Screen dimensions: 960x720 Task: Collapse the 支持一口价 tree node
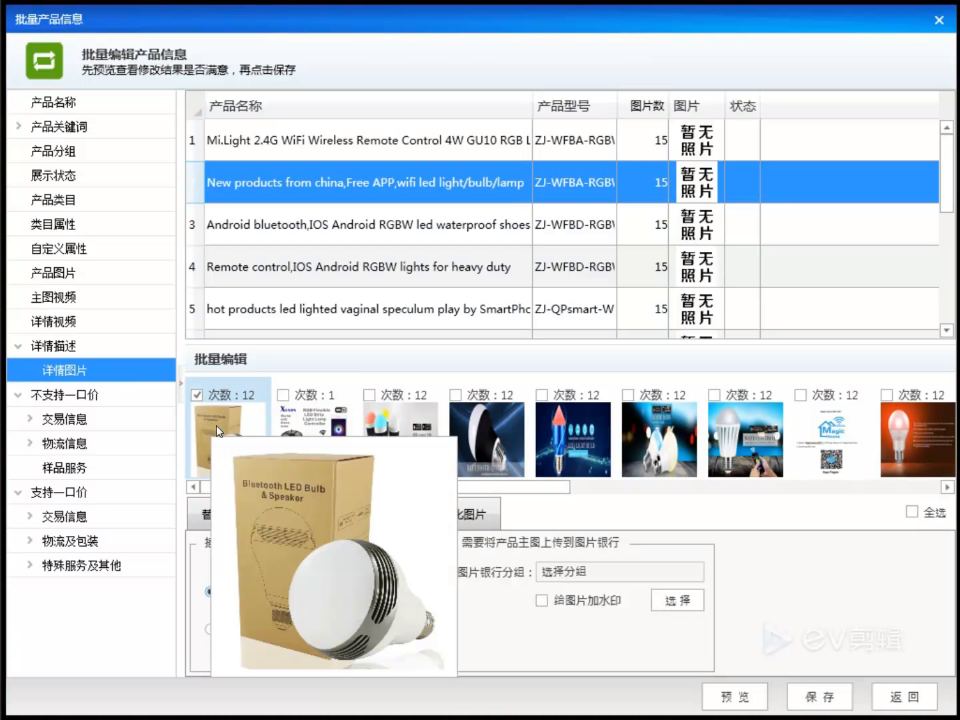[18, 492]
